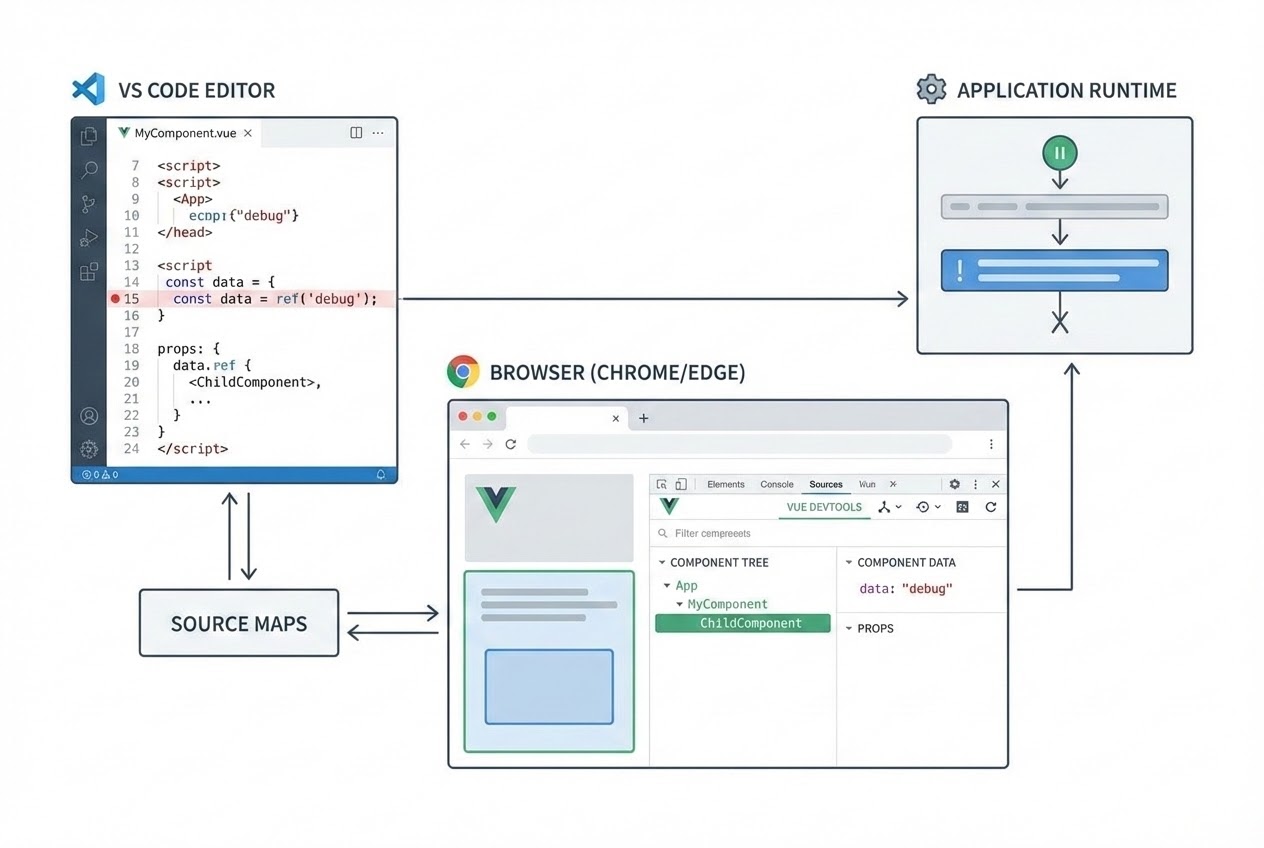Screen dimensions: 1264x848
Task: Open the component inspector dropdown in Vue DevTools
Action: (x=889, y=507)
